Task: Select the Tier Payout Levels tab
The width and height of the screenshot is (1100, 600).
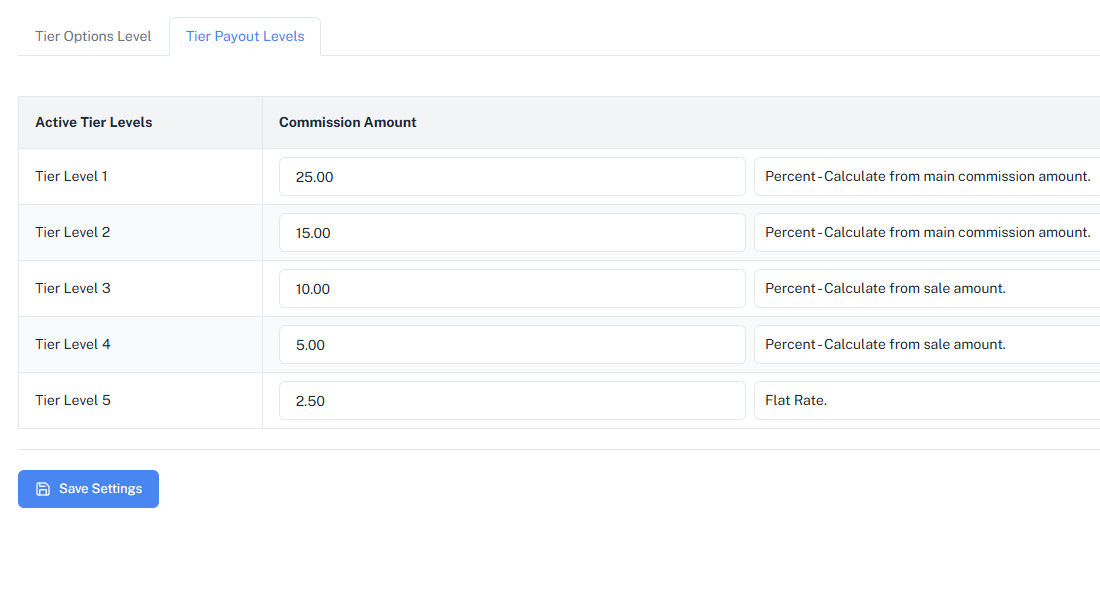Action: [x=244, y=36]
